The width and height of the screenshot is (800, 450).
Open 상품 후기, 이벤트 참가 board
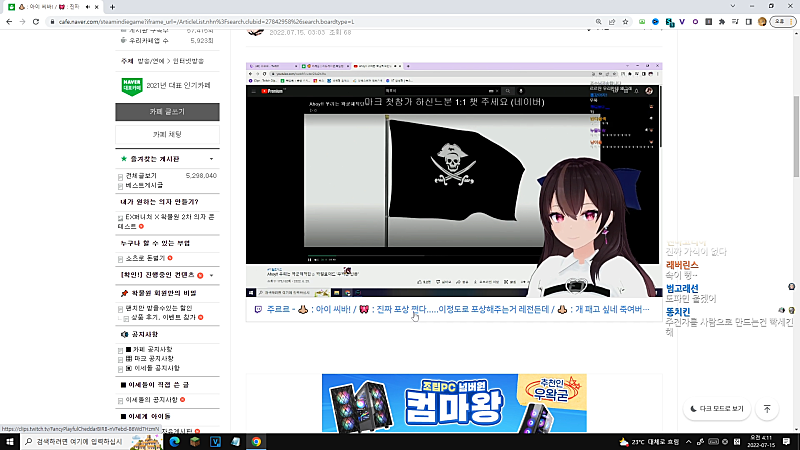pos(163,317)
